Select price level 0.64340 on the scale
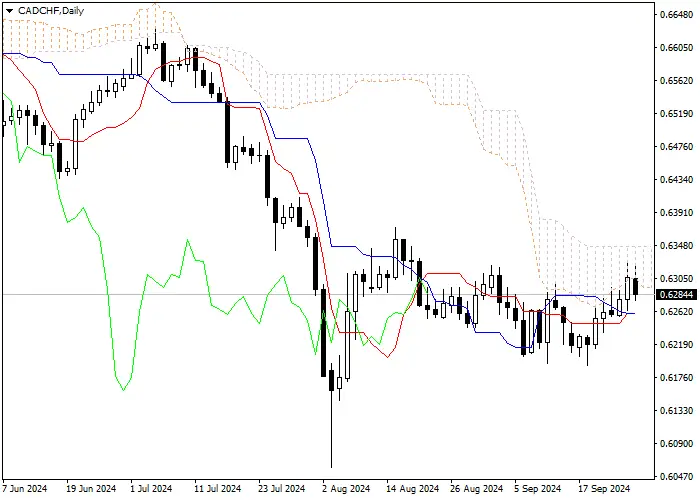The image size is (700, 500). coord(677,180)
